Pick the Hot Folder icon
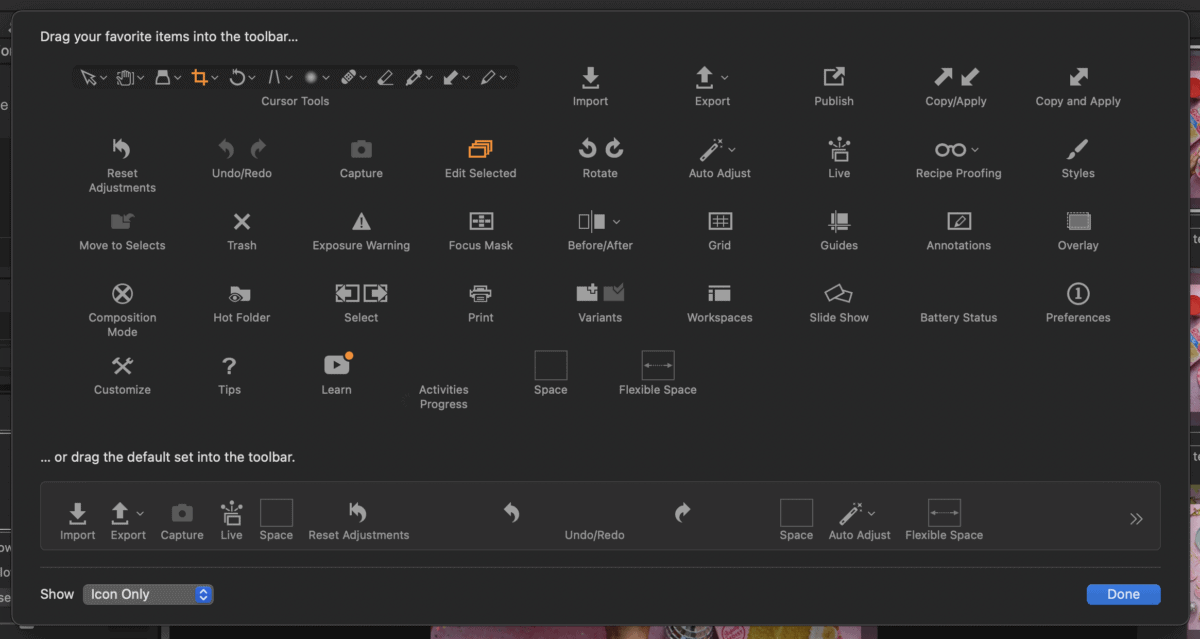Image resolution: width=1200 pixels, height=639 pixels. coord(241,294)
